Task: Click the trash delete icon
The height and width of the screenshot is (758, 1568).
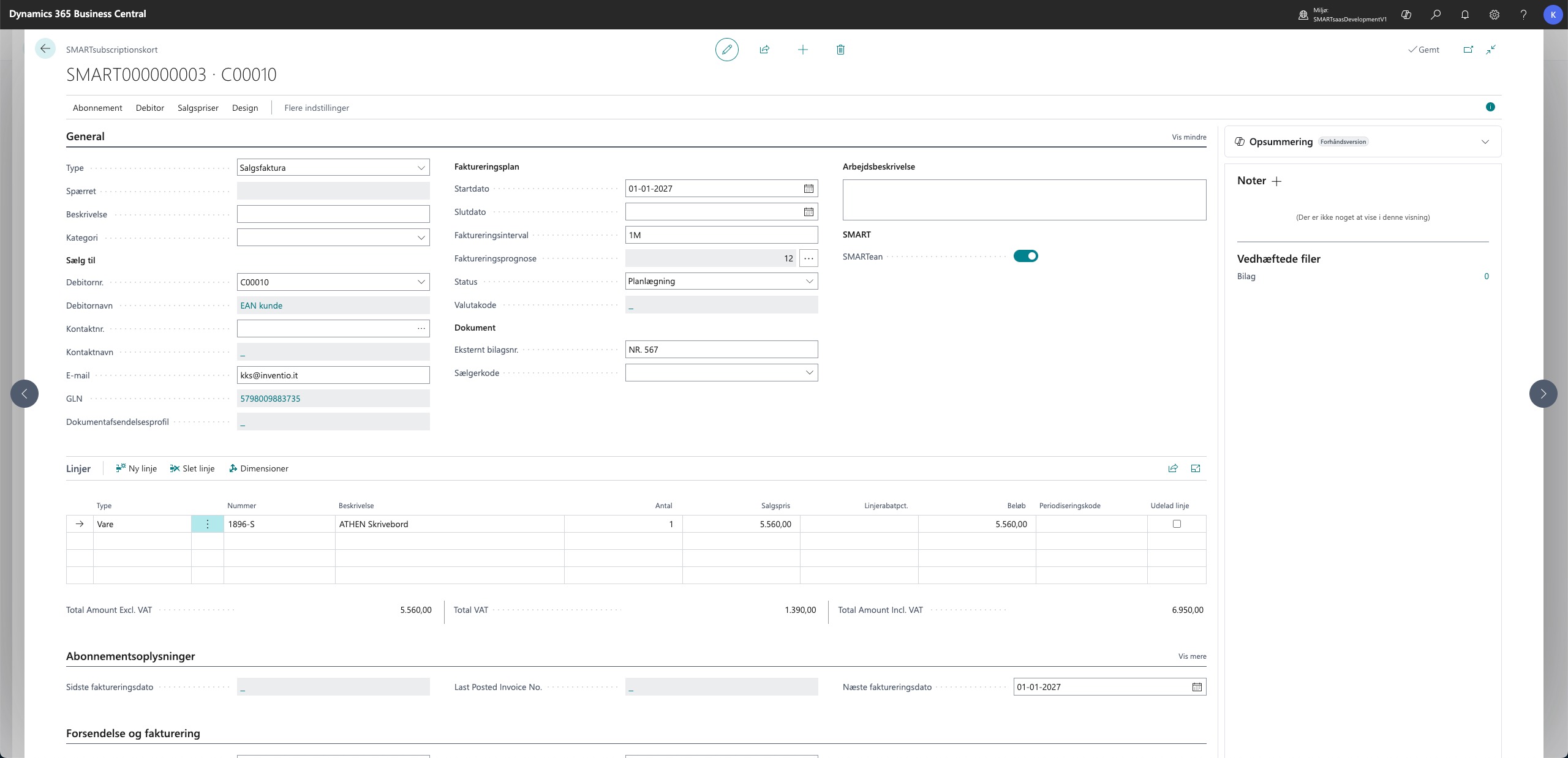Action: point(840,50)
